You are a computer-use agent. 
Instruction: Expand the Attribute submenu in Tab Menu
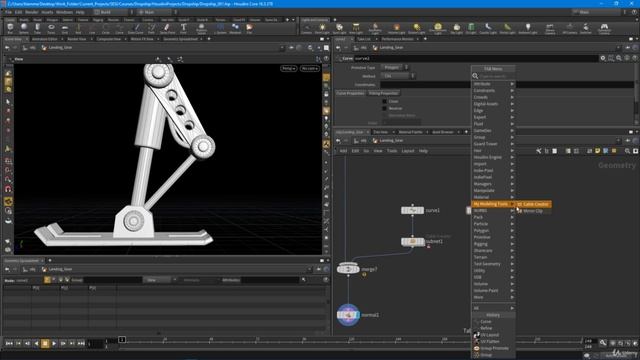tap(493, 84)
